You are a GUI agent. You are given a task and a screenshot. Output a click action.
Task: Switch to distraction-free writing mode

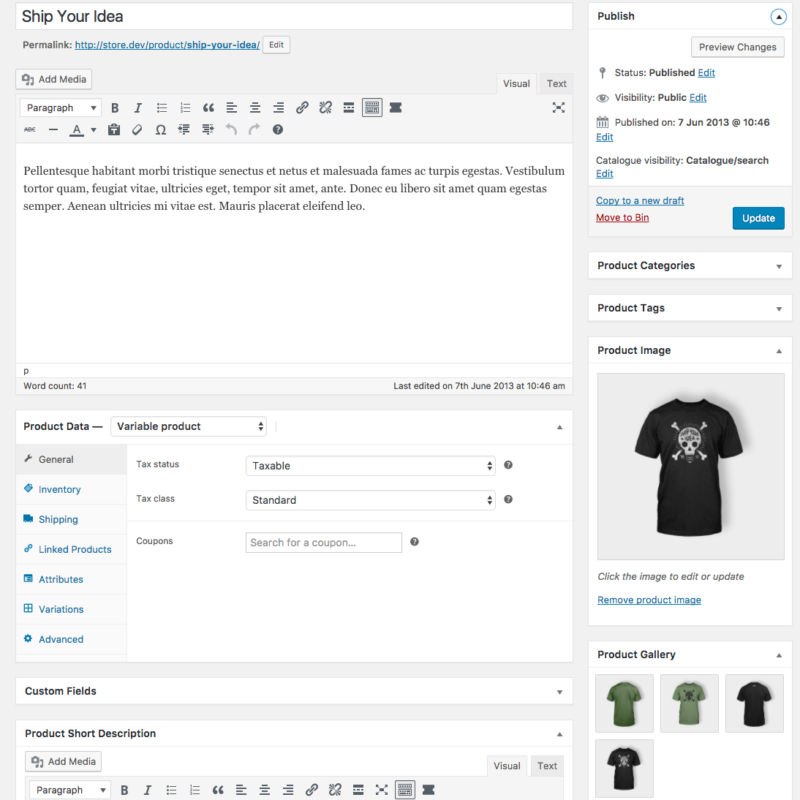(x=559, y=107)
